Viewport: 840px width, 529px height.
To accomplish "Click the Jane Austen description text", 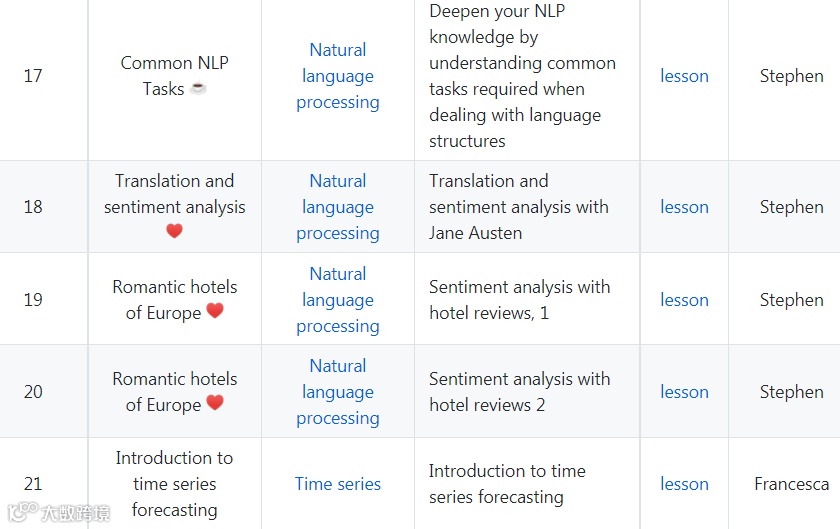I will (519, 207).
